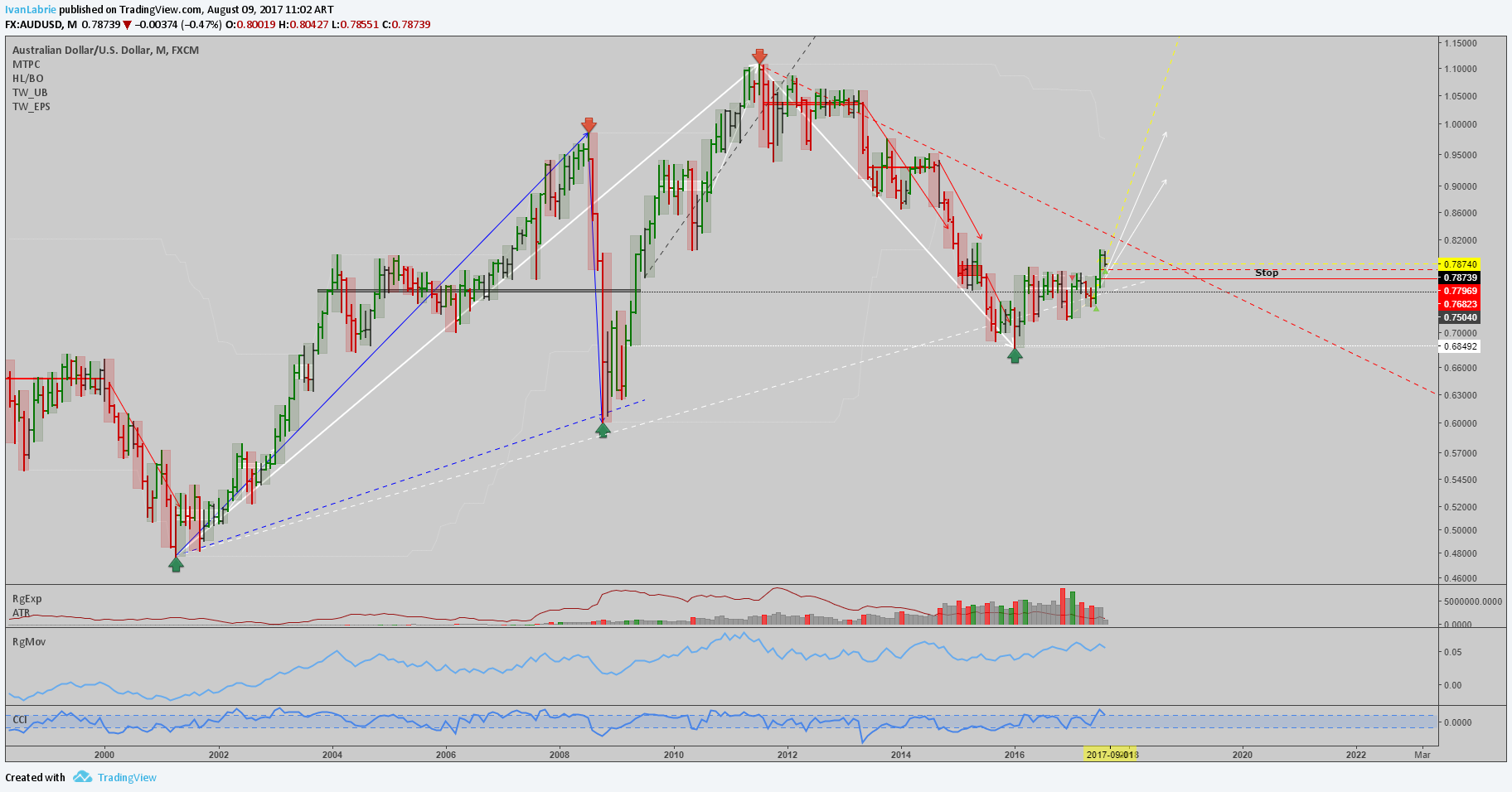
Task: Click the Stop label on the chart
Action: pyautogui.click(x=1266, y=273)
